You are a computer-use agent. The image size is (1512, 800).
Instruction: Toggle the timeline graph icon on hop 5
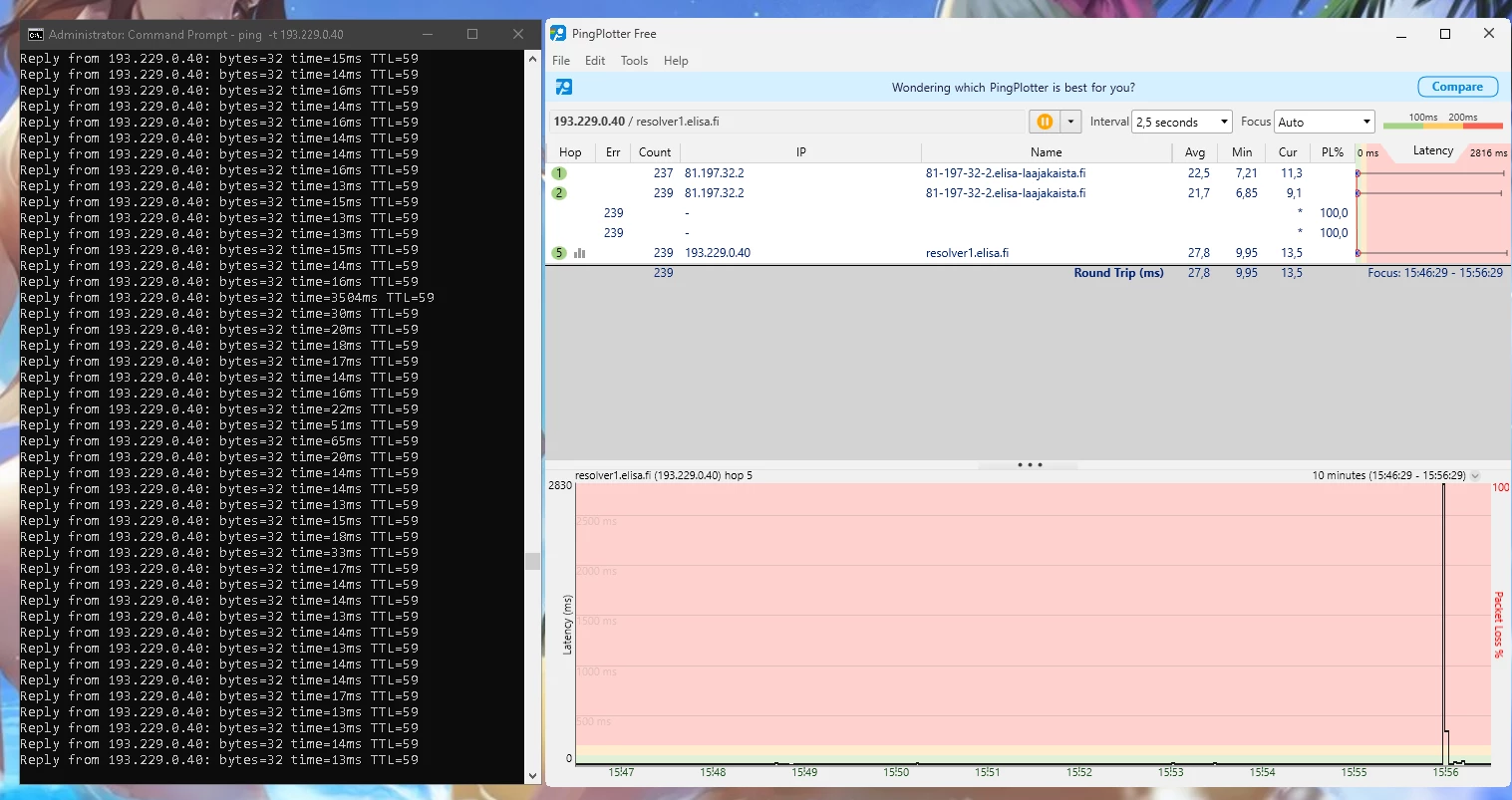point(579,253)
